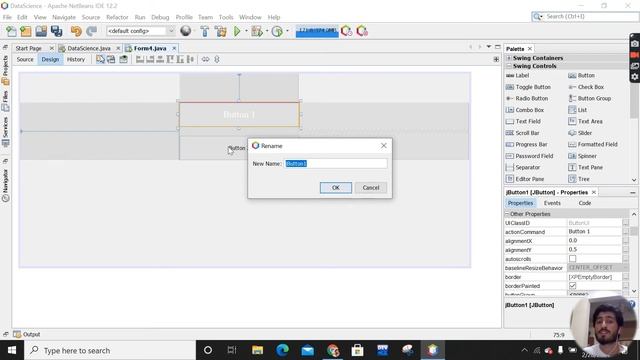Switch to History view button

[76, 60]
